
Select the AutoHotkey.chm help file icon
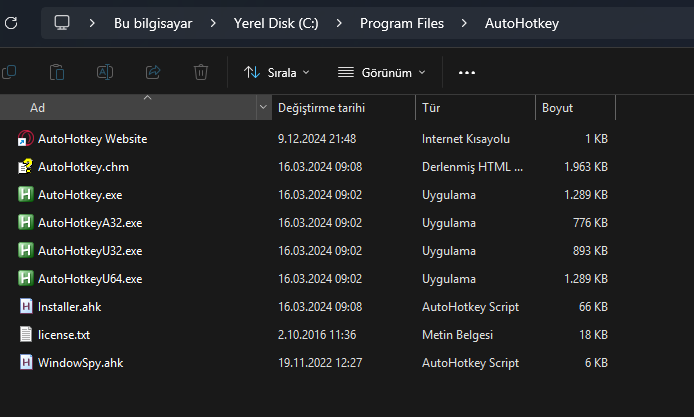26,167
